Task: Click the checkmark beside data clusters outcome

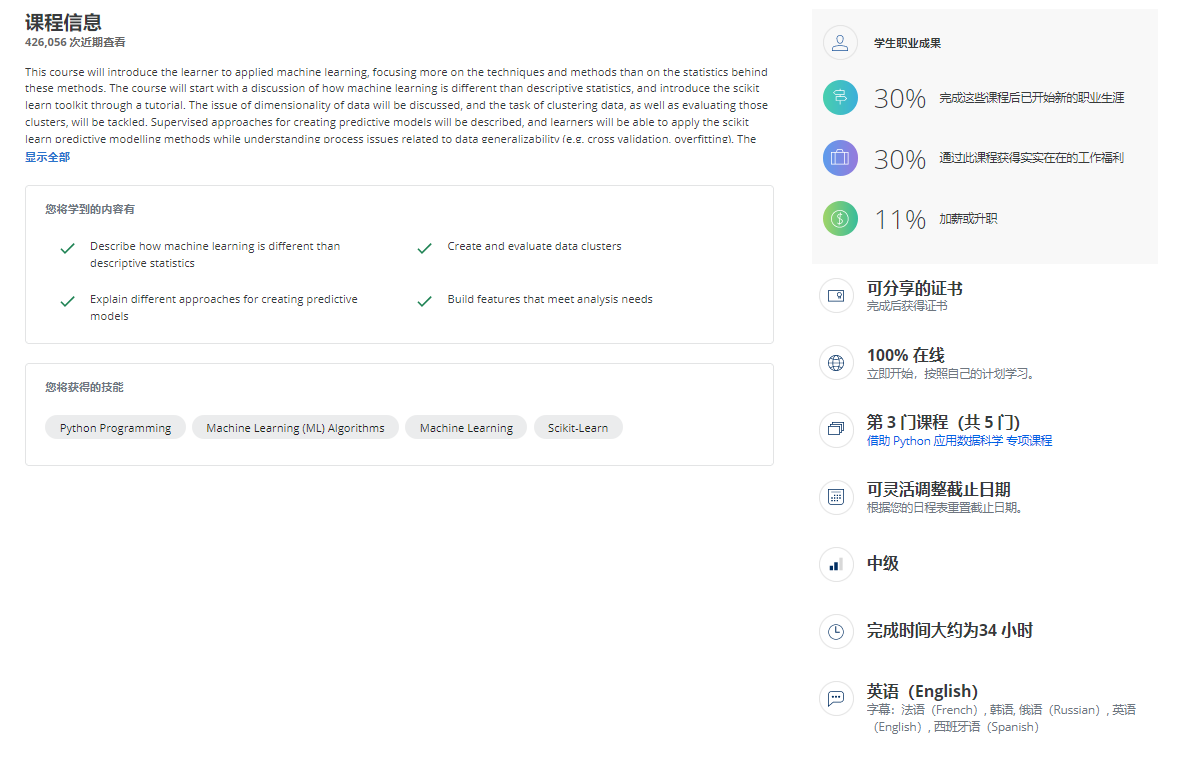Action: tap(424, 247)
